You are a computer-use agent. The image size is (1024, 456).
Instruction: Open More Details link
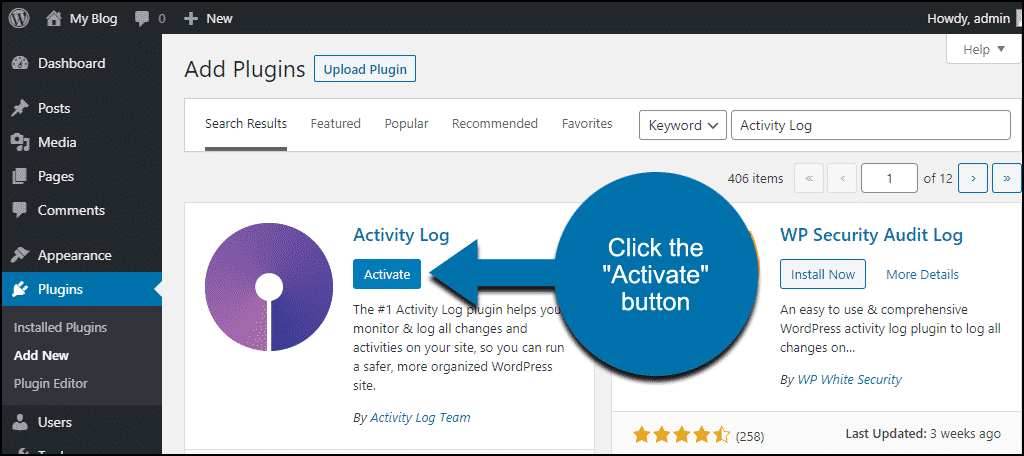tap(922, 274)
